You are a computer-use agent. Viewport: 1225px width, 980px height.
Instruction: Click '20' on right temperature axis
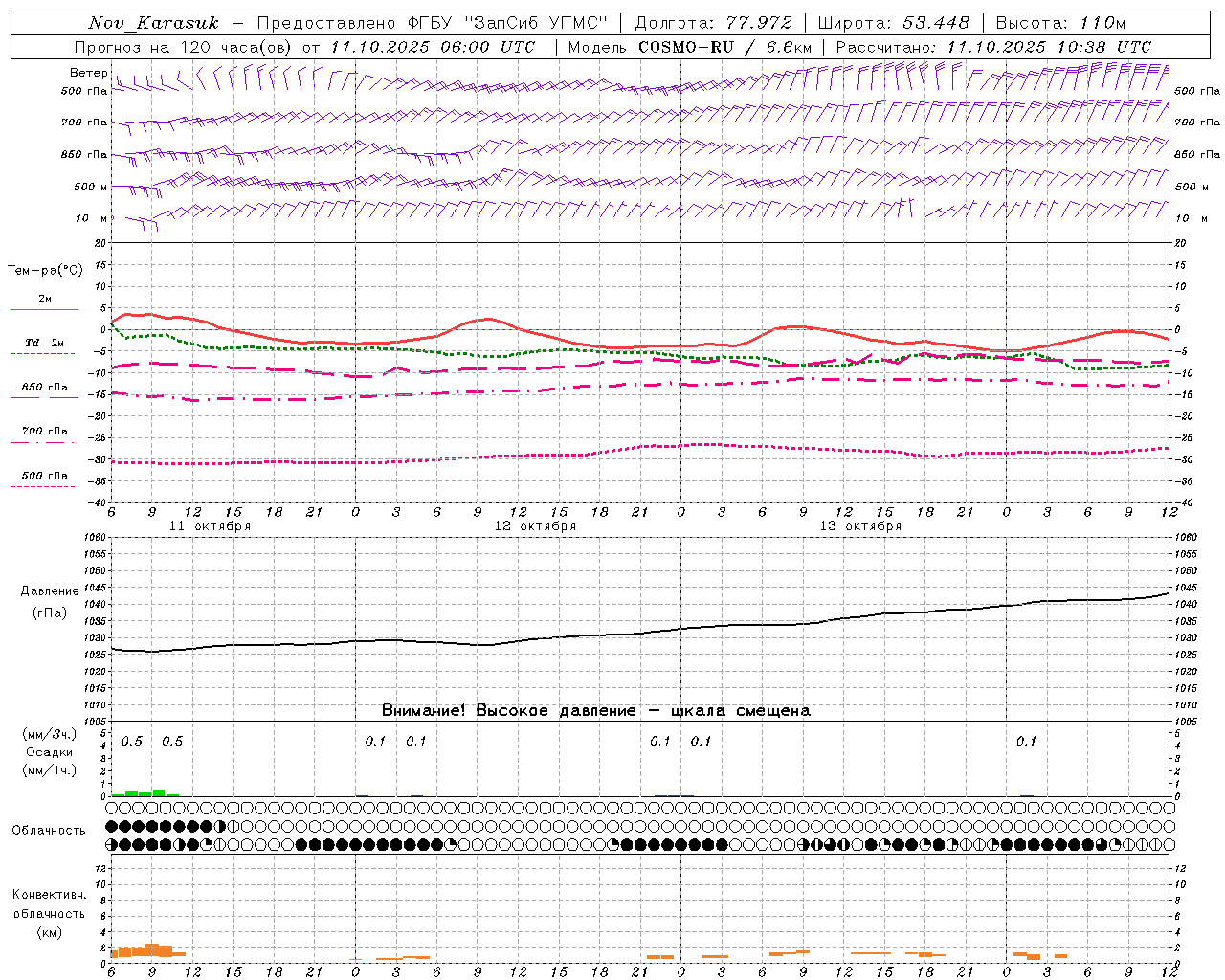[x=1180, y=244]
